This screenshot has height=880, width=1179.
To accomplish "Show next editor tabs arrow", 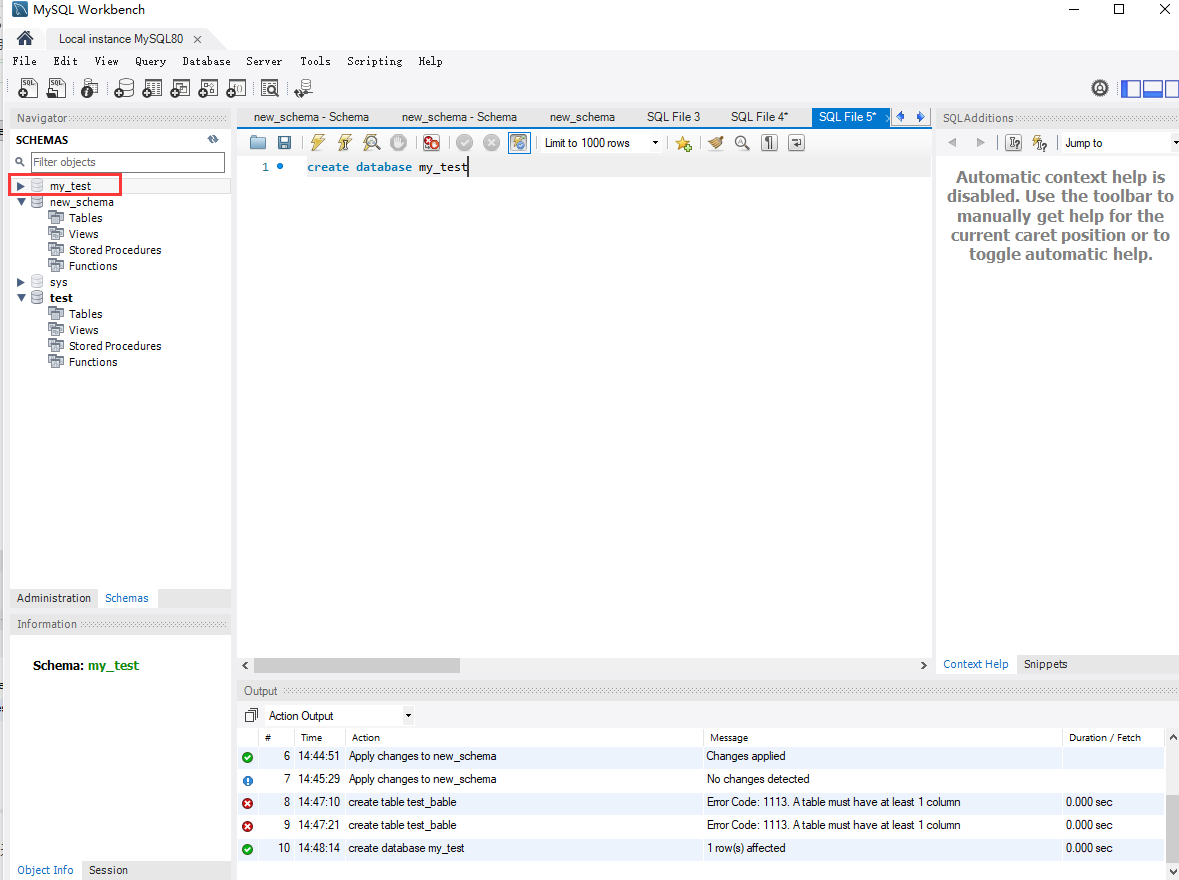I will click(x=920, y=117).
